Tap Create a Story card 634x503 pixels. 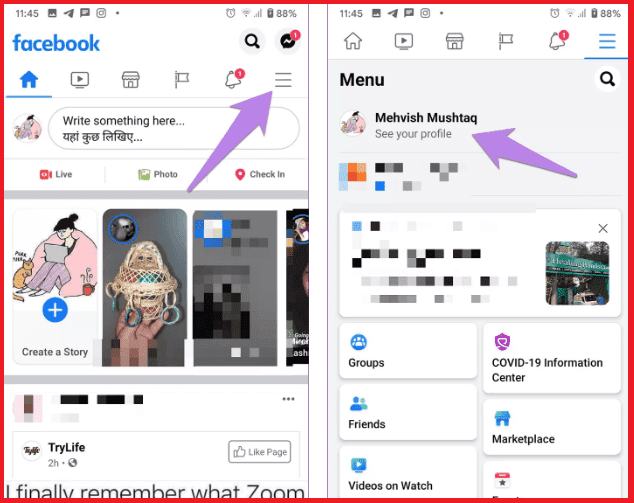click(x=55, y=287)
